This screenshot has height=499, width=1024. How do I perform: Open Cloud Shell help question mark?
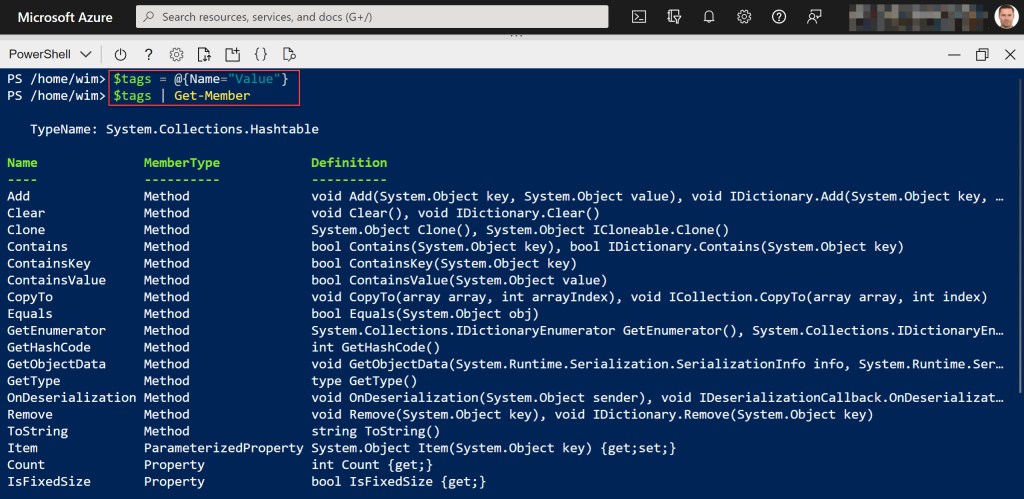[149, 54]
